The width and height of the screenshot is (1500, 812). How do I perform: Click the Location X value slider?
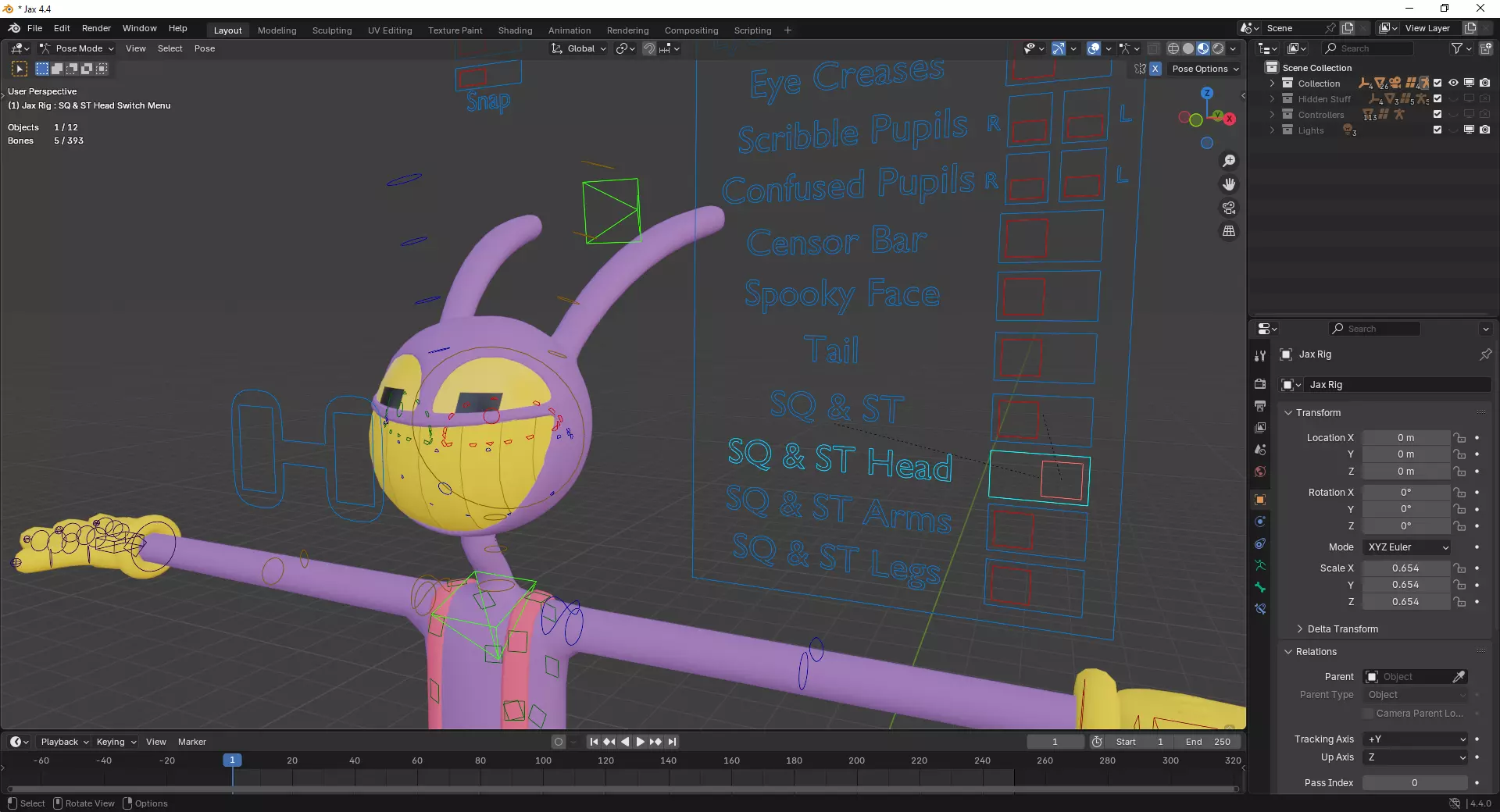[1405, 438]
